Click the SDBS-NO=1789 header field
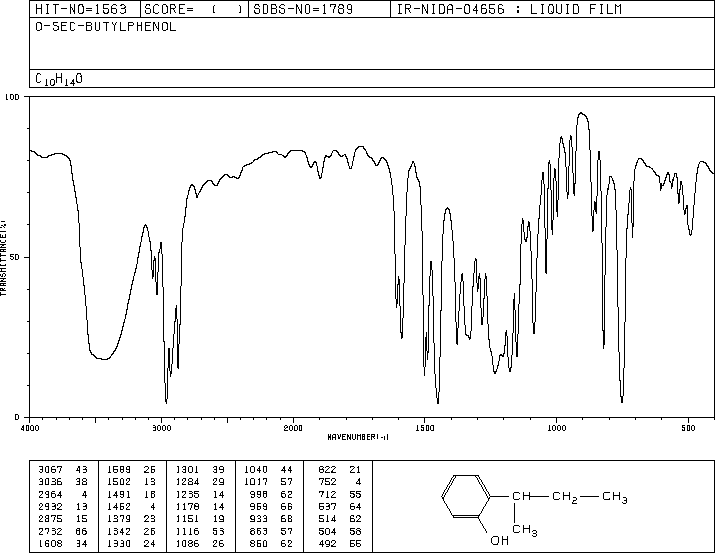 pos(319,9)
